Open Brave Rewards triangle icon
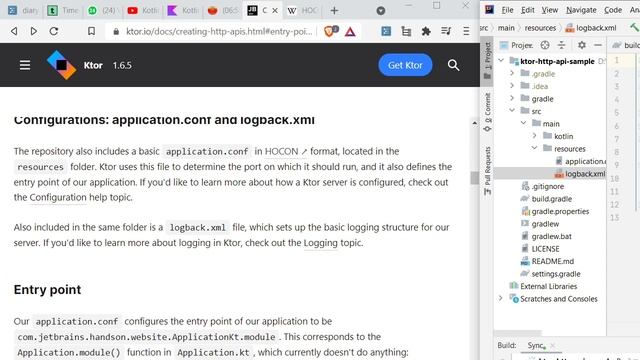This screenshot has height=360, width=640. pos(350,31)
